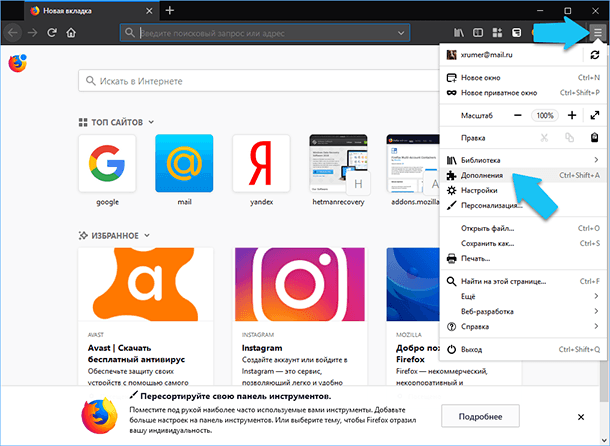Viewport: 610px width, 446px height.
Task: Select Открыть файл... menu item
Action: [x=523, y=228]
